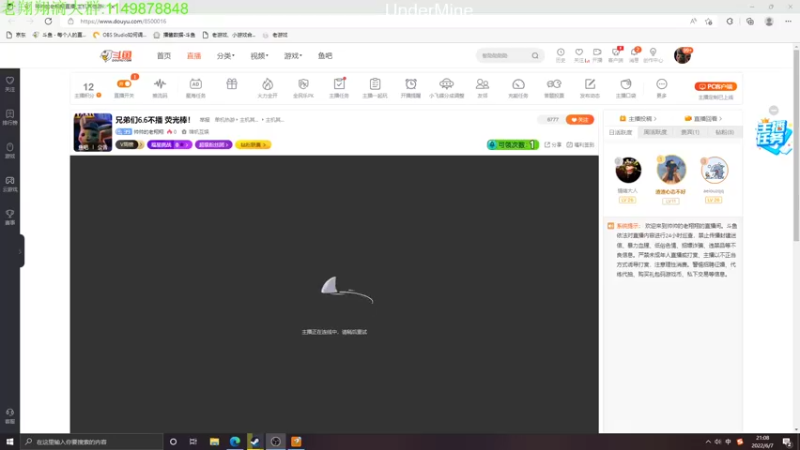Open the creator center lightbulb icon
Viewport: 800px width, 450px height.
653,55
